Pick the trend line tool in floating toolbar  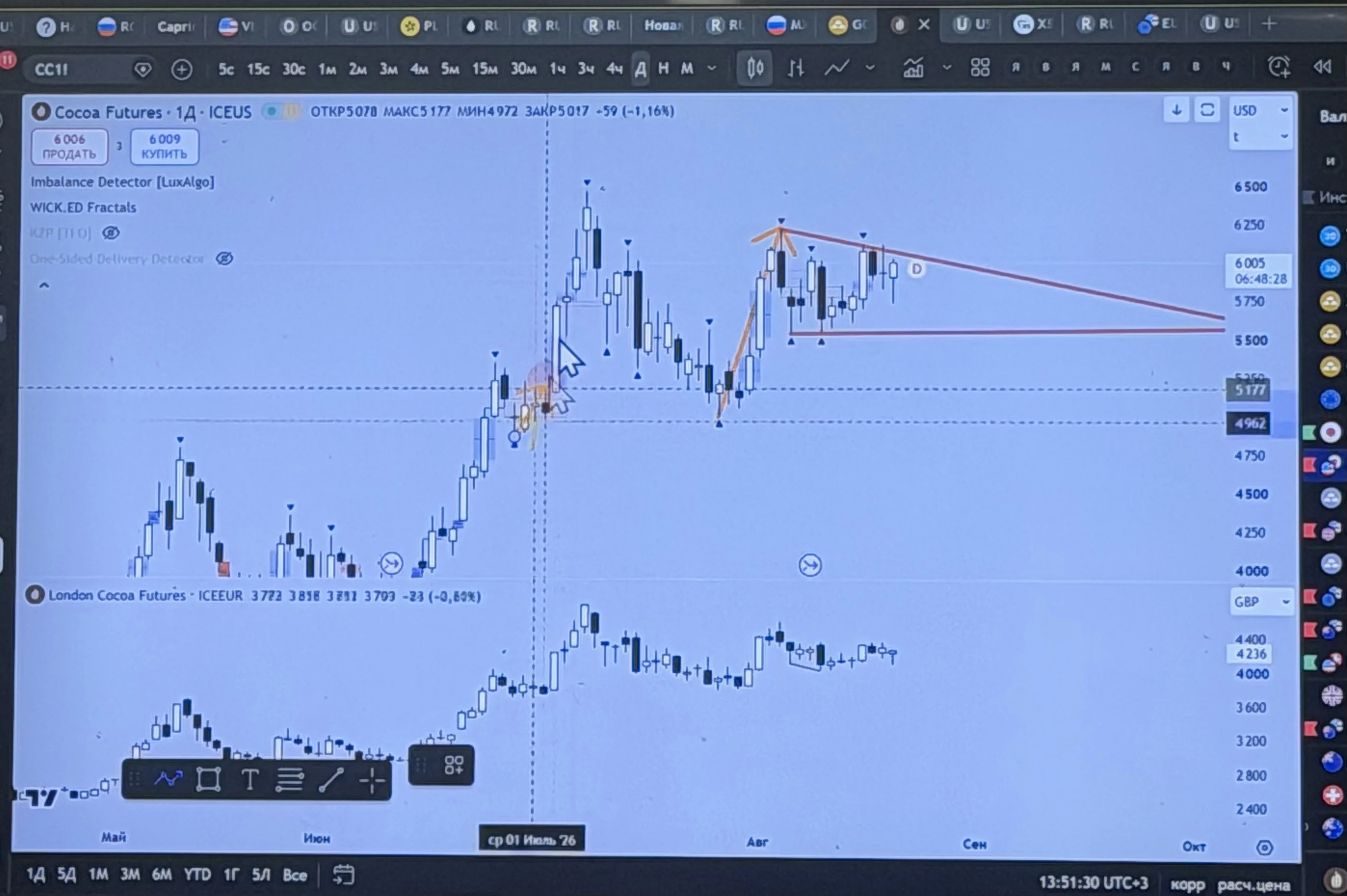[x=331, y=779]
